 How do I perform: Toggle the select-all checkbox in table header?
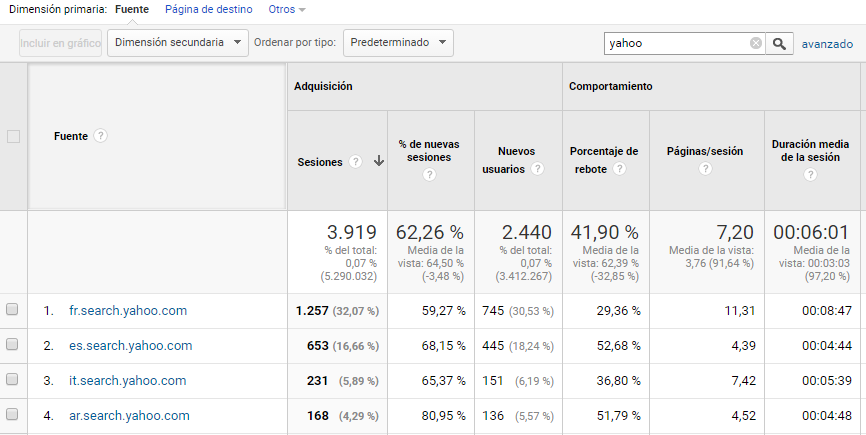(x=13, y=137)
